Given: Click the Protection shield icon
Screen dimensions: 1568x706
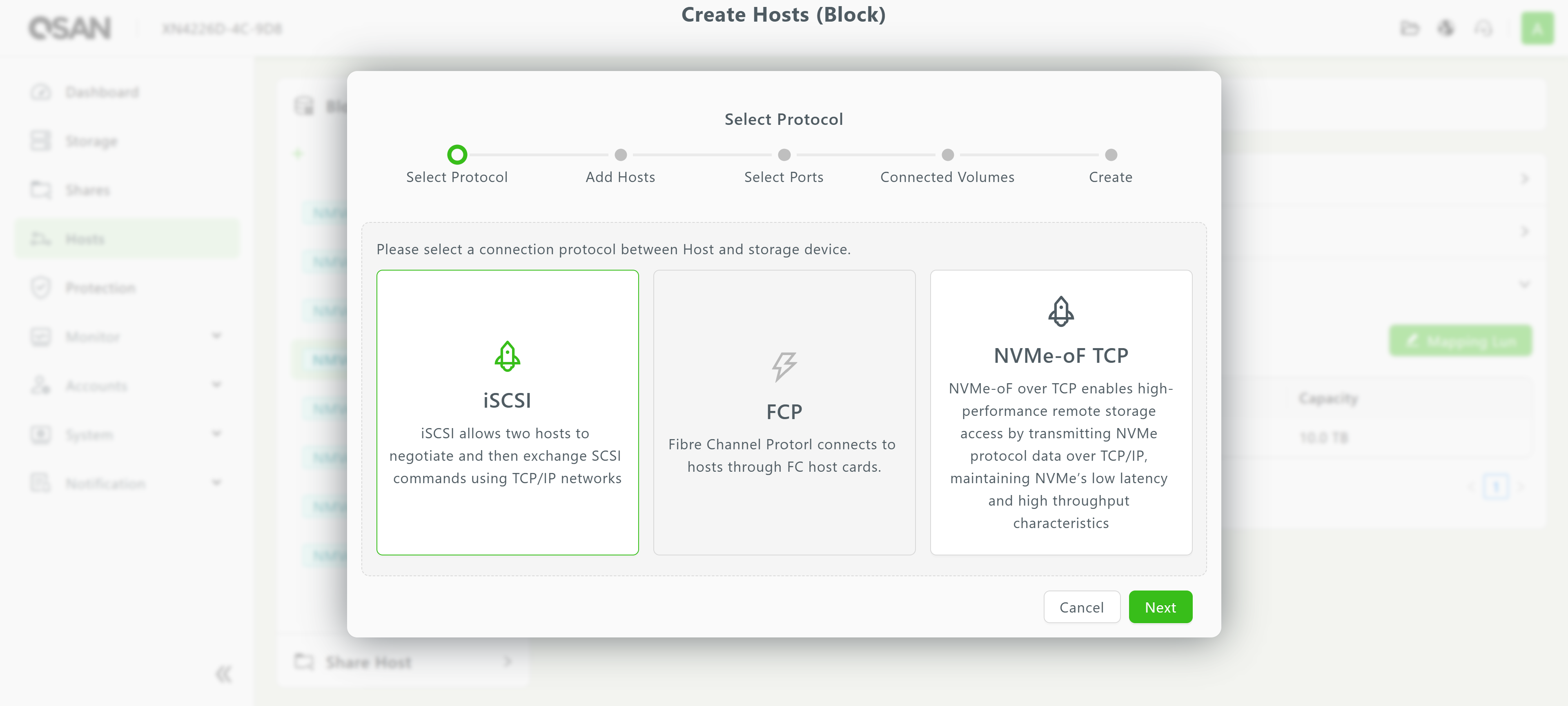Looking at the screenshot, I should tap(41, 288).
